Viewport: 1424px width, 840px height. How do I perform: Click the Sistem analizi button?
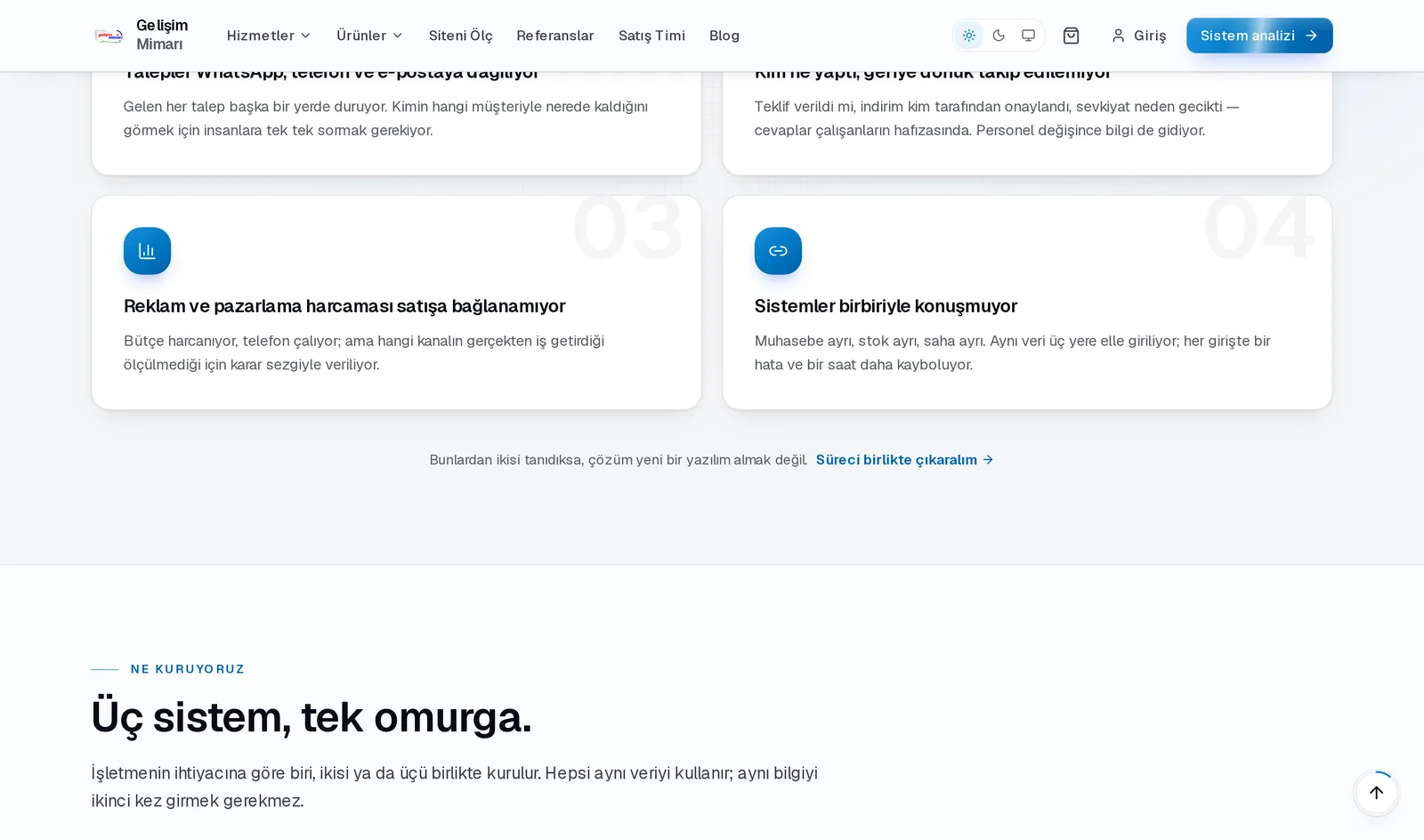1259,36
